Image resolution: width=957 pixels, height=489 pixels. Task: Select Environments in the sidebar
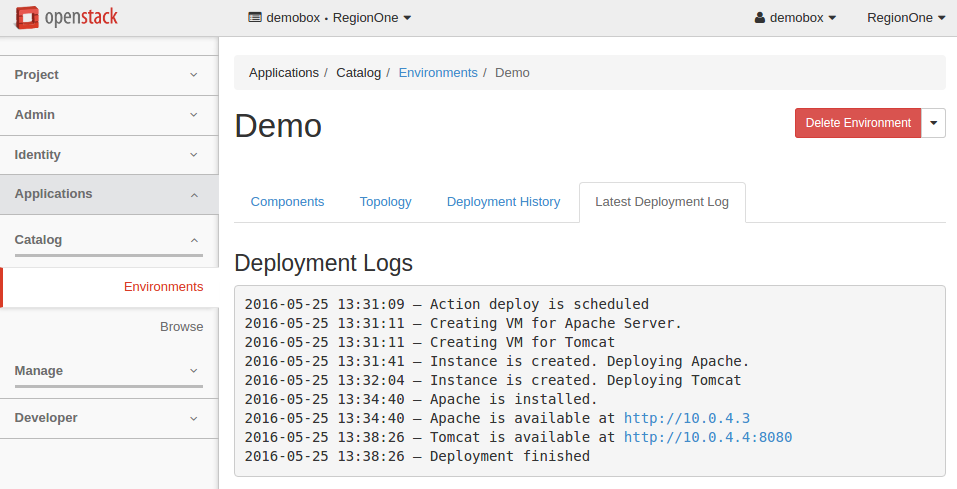[x=163, y=287]
